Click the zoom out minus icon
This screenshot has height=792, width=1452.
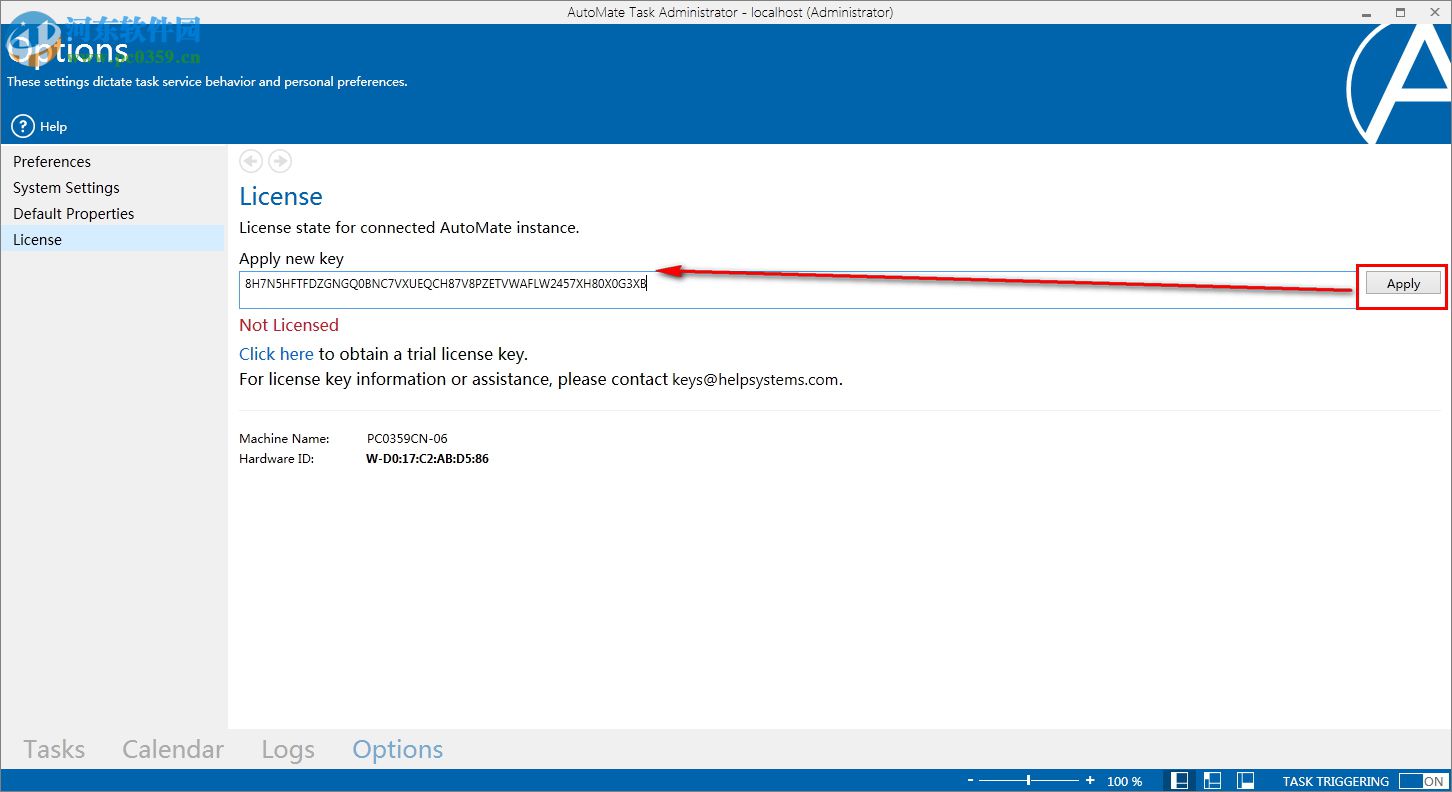tap(970, 781)
